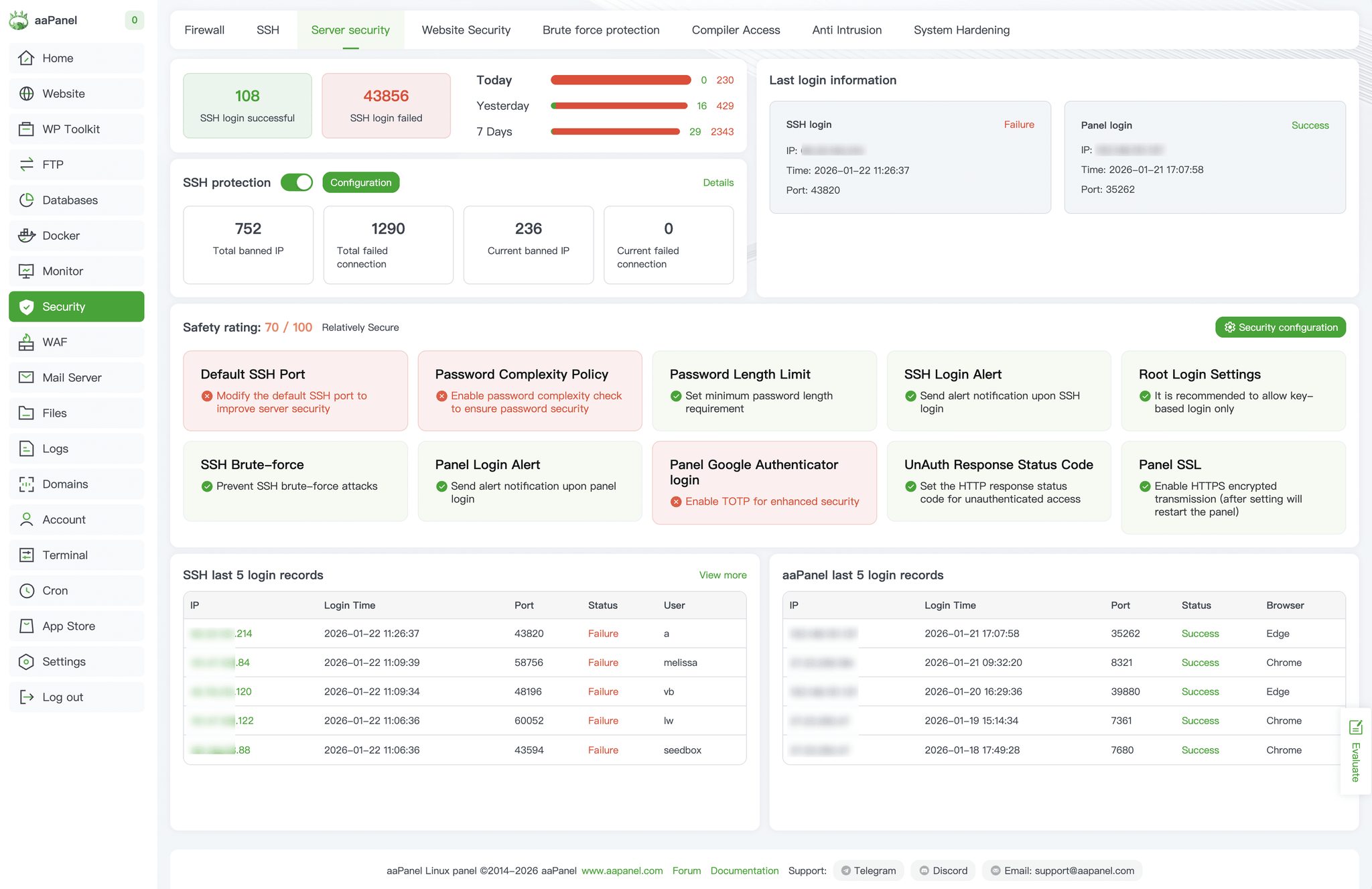Image resolution: width=1372 pixels, height=889 pixels.
Task: Click the Today login progress bar
Action: (620, 80)
